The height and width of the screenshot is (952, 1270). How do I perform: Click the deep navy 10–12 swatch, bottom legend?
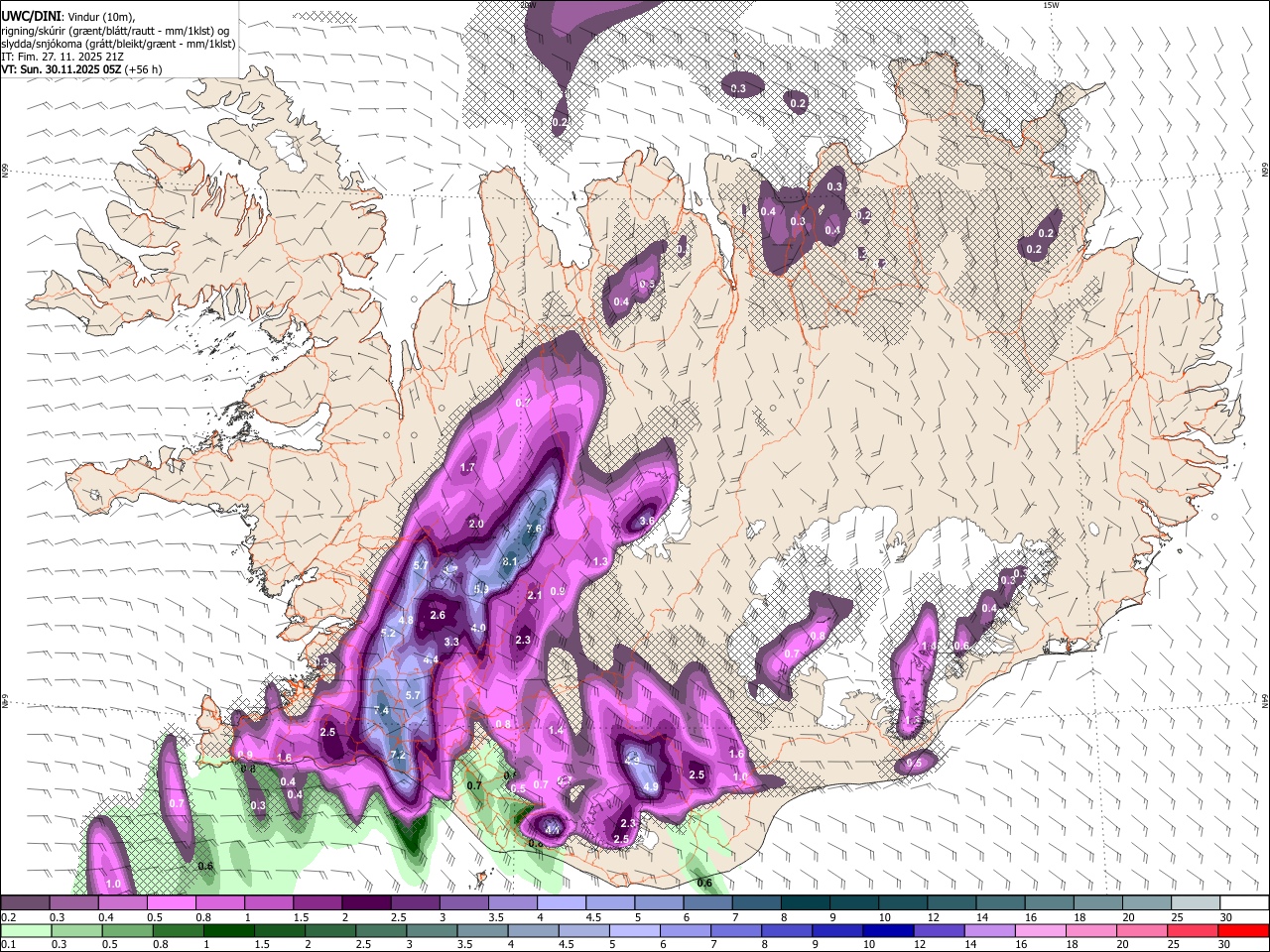tap(889, 930)
